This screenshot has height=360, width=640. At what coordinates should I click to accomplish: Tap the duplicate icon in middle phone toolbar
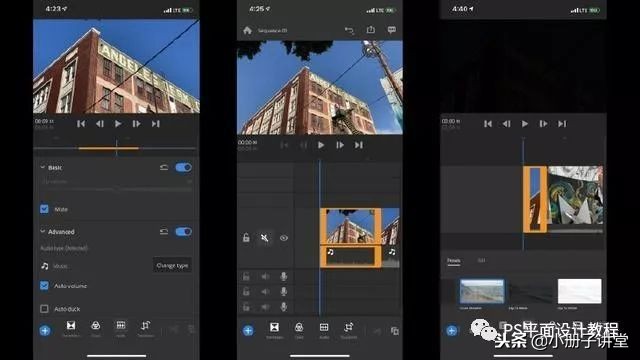coord(395,331)
